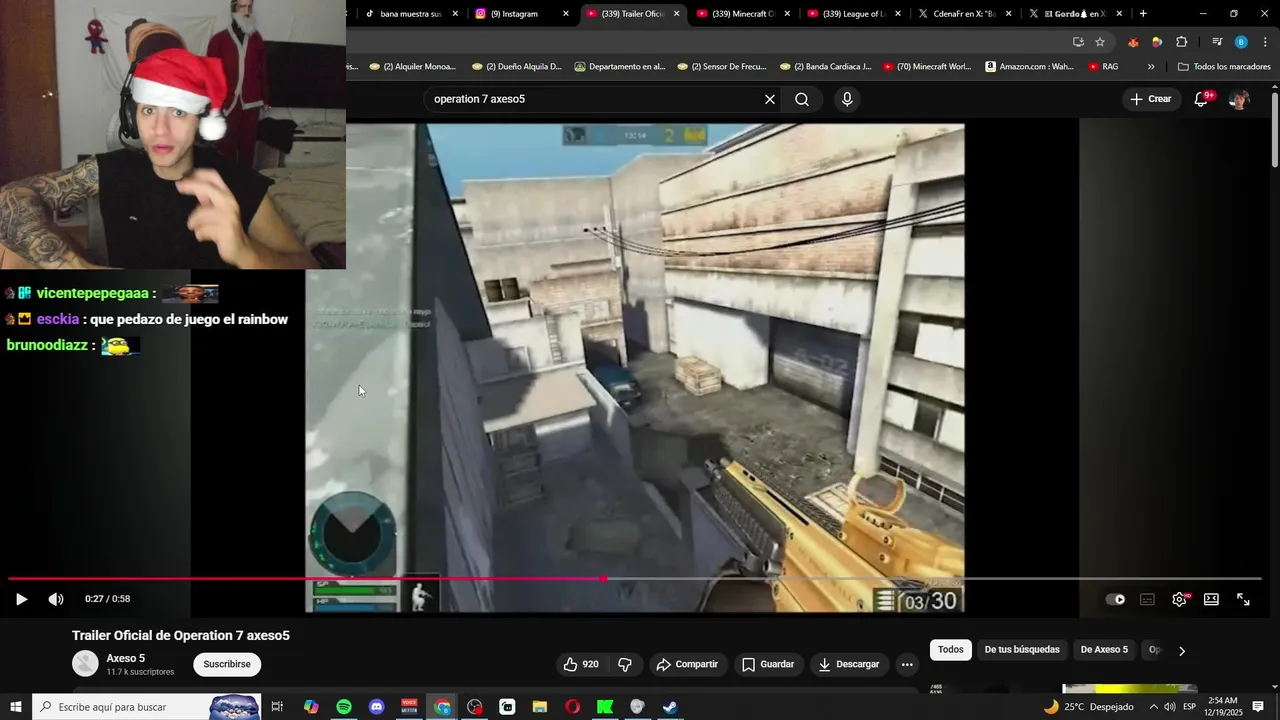Open YouTube notifications bell
Viewport: 1280px width, 720px height.
(1202, 99)
